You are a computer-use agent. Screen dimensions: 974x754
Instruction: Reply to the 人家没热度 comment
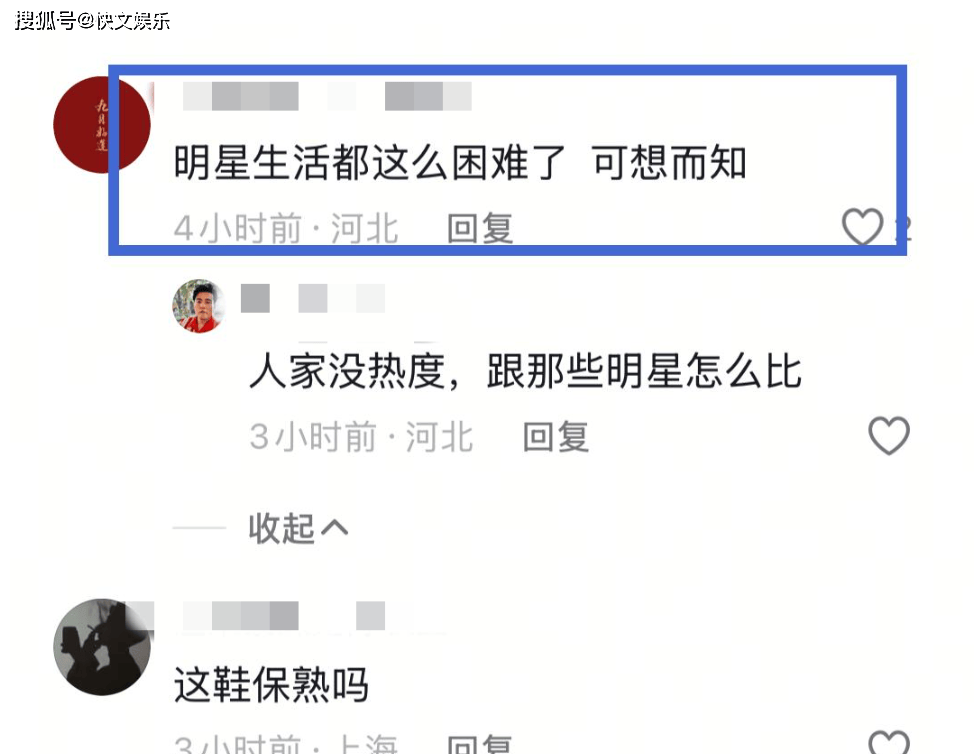click(x=555, y=437)
